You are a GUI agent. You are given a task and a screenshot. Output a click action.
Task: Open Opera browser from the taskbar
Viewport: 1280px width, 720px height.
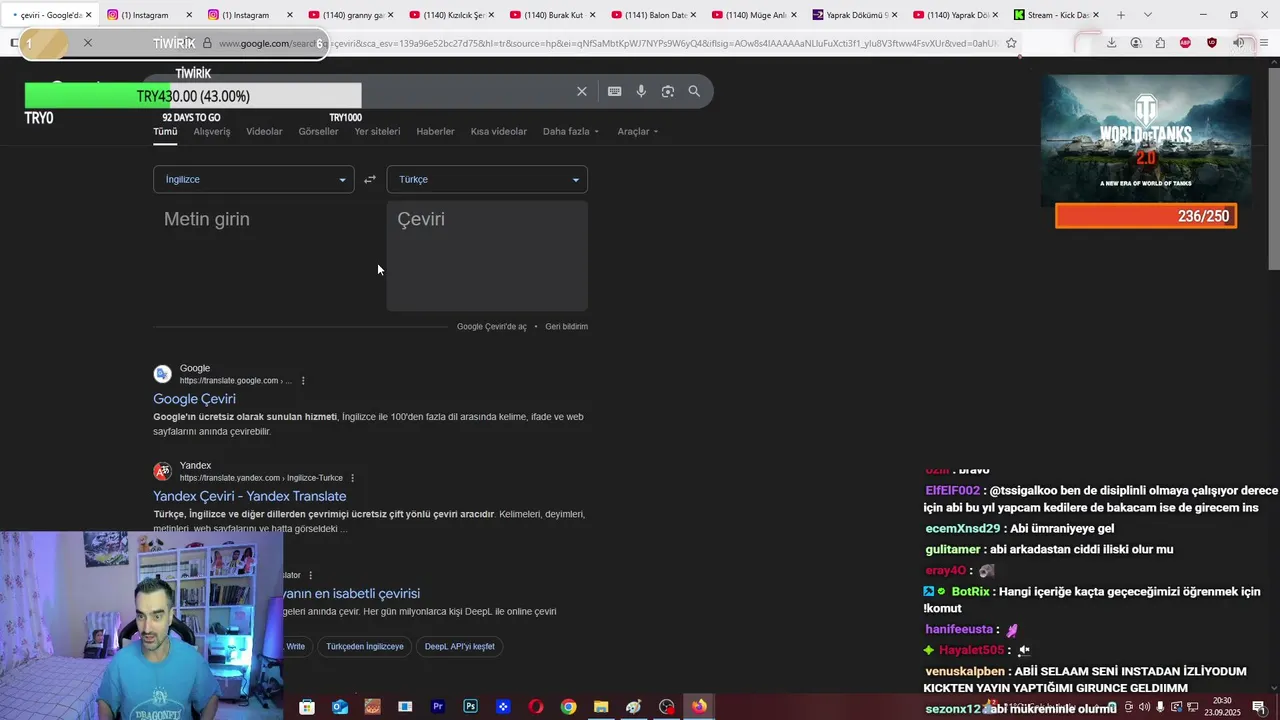536,707
